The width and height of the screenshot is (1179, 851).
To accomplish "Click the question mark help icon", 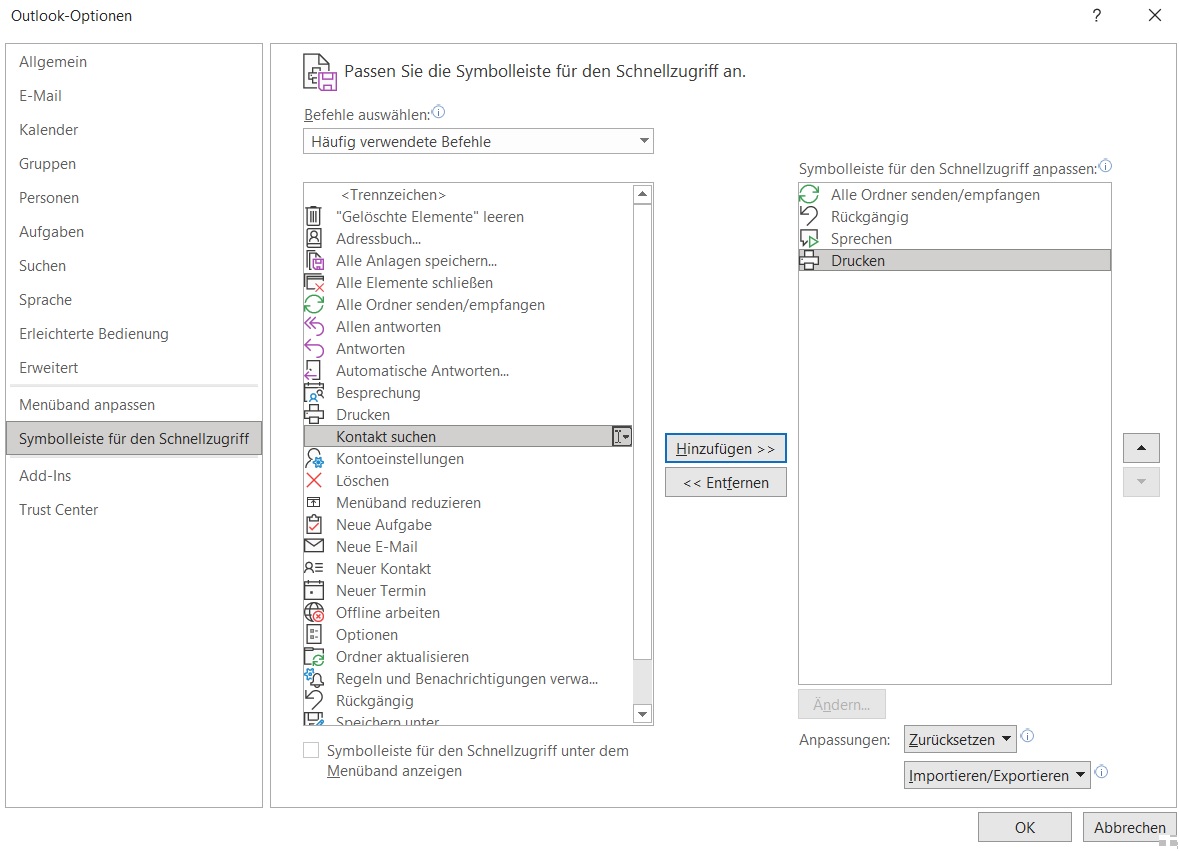I will click(1097, 16).
